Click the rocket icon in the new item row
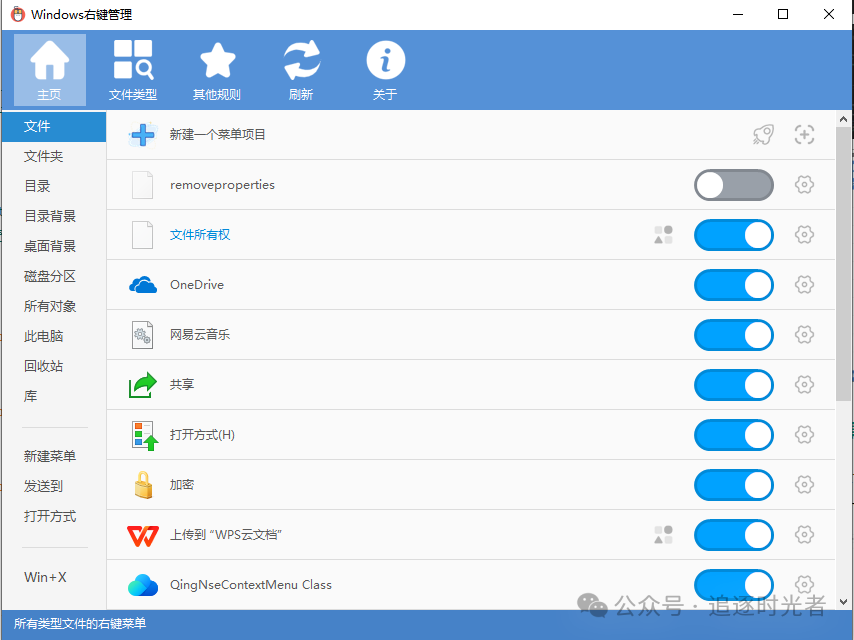Screen dimensions: 854x640 764,135
